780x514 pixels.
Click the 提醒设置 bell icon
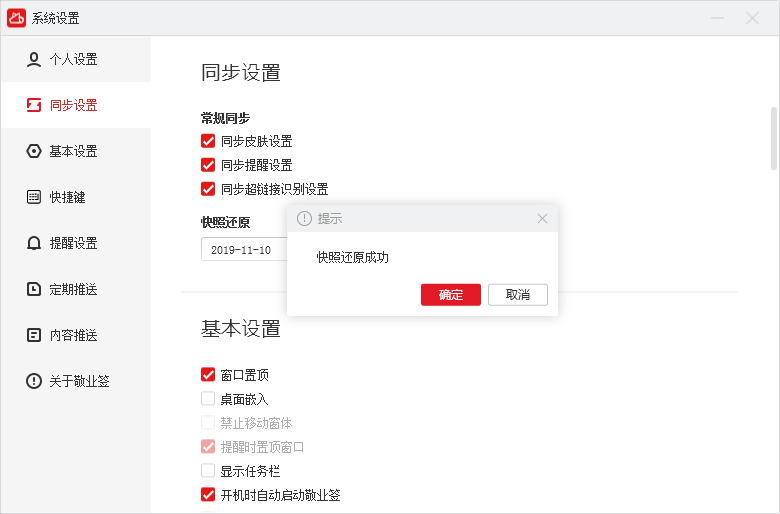pos(34,243)
